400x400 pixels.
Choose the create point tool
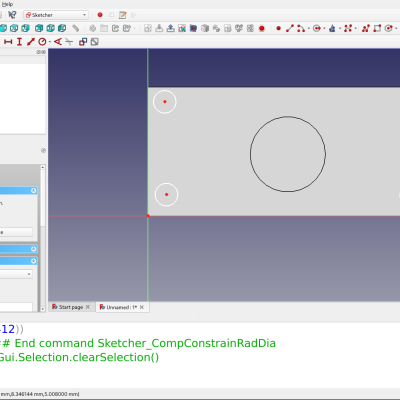coord(278,28)
